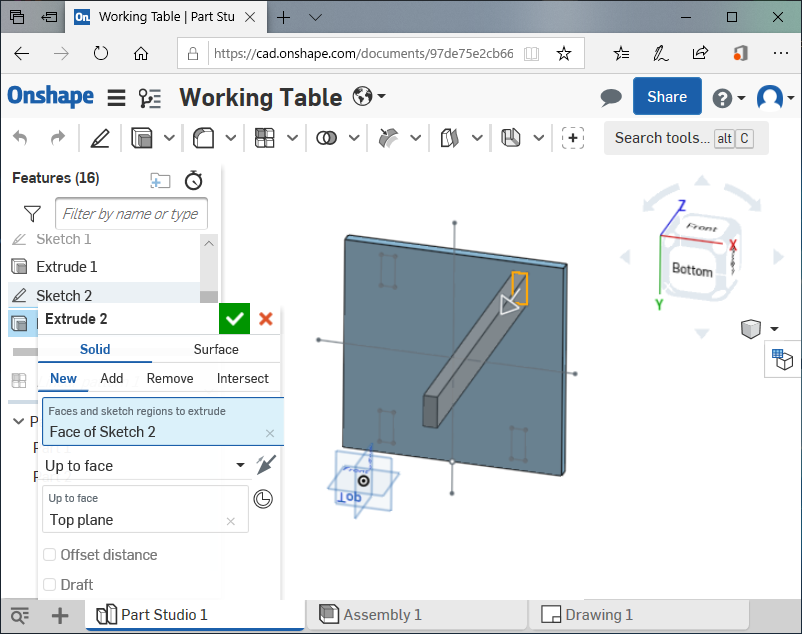Viewport: 802px width, 634px height.
Task: Open the Onshape main hamburger menu
Action: [117, 97]
